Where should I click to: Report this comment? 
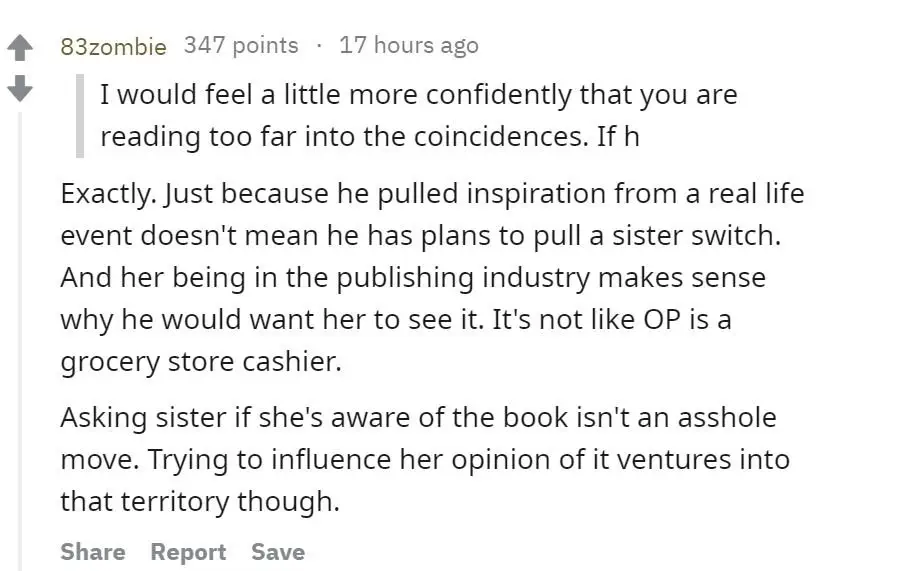pyautogui.click(x=188, y=551)
